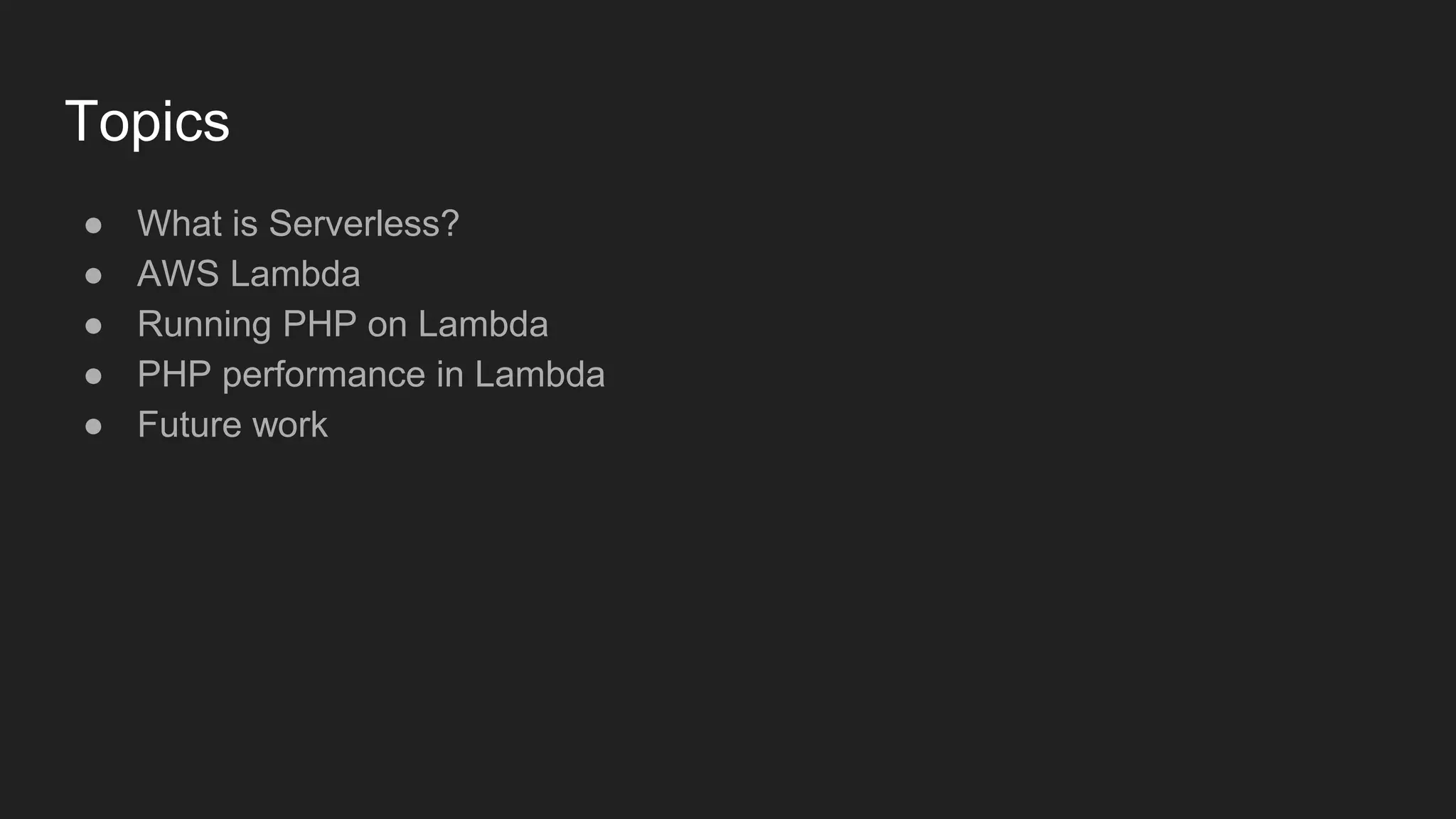Click the bullet dot before 'What is Serverless?'
The width and height of the screenshot is (1456, 819).
(93, 225)
